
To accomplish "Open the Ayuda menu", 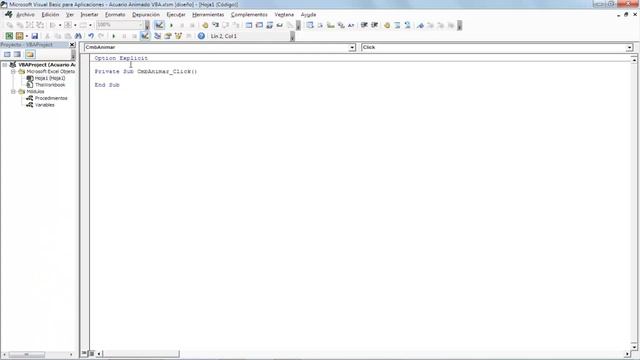I will (308, 15).
